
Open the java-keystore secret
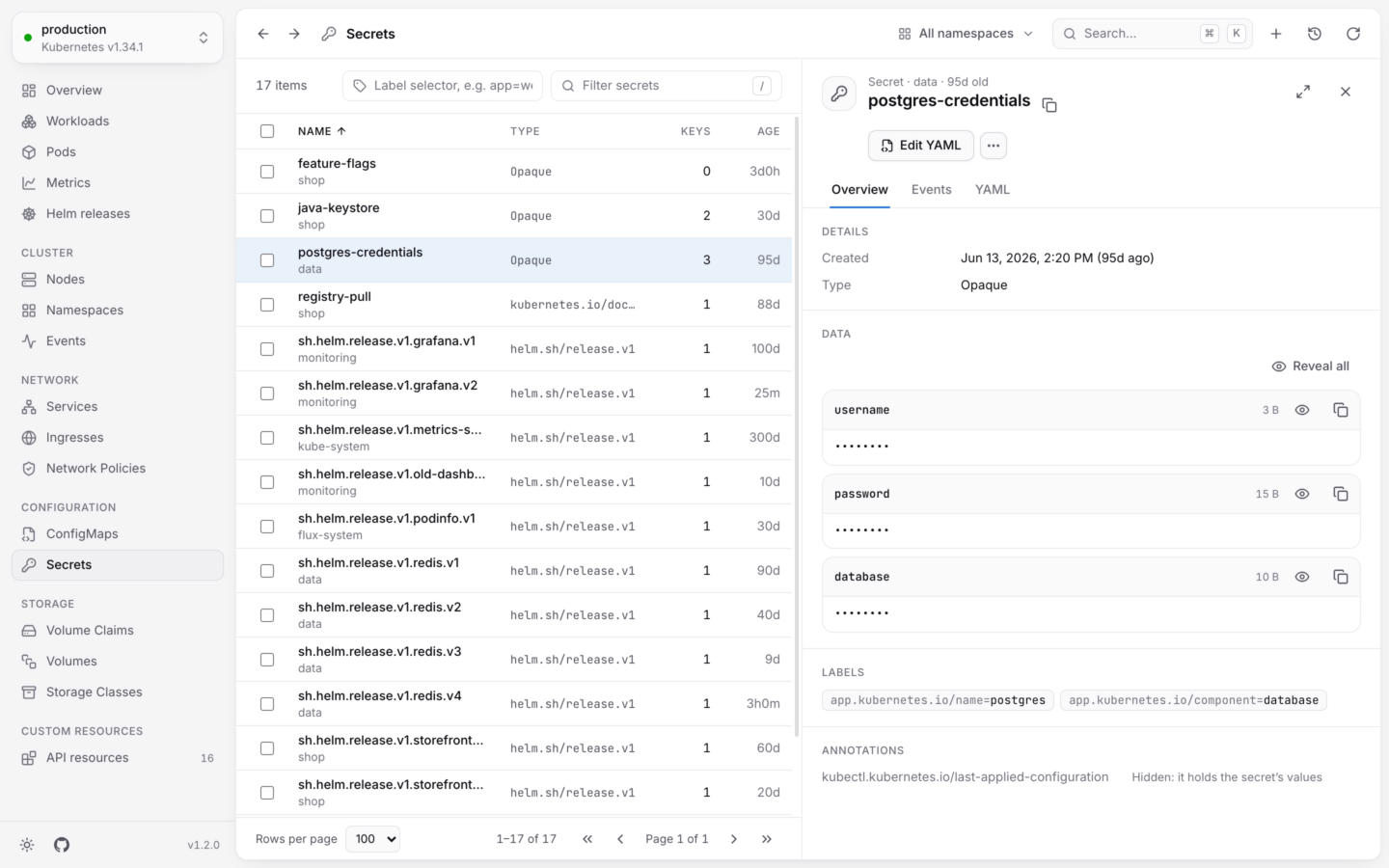(514, 216)
